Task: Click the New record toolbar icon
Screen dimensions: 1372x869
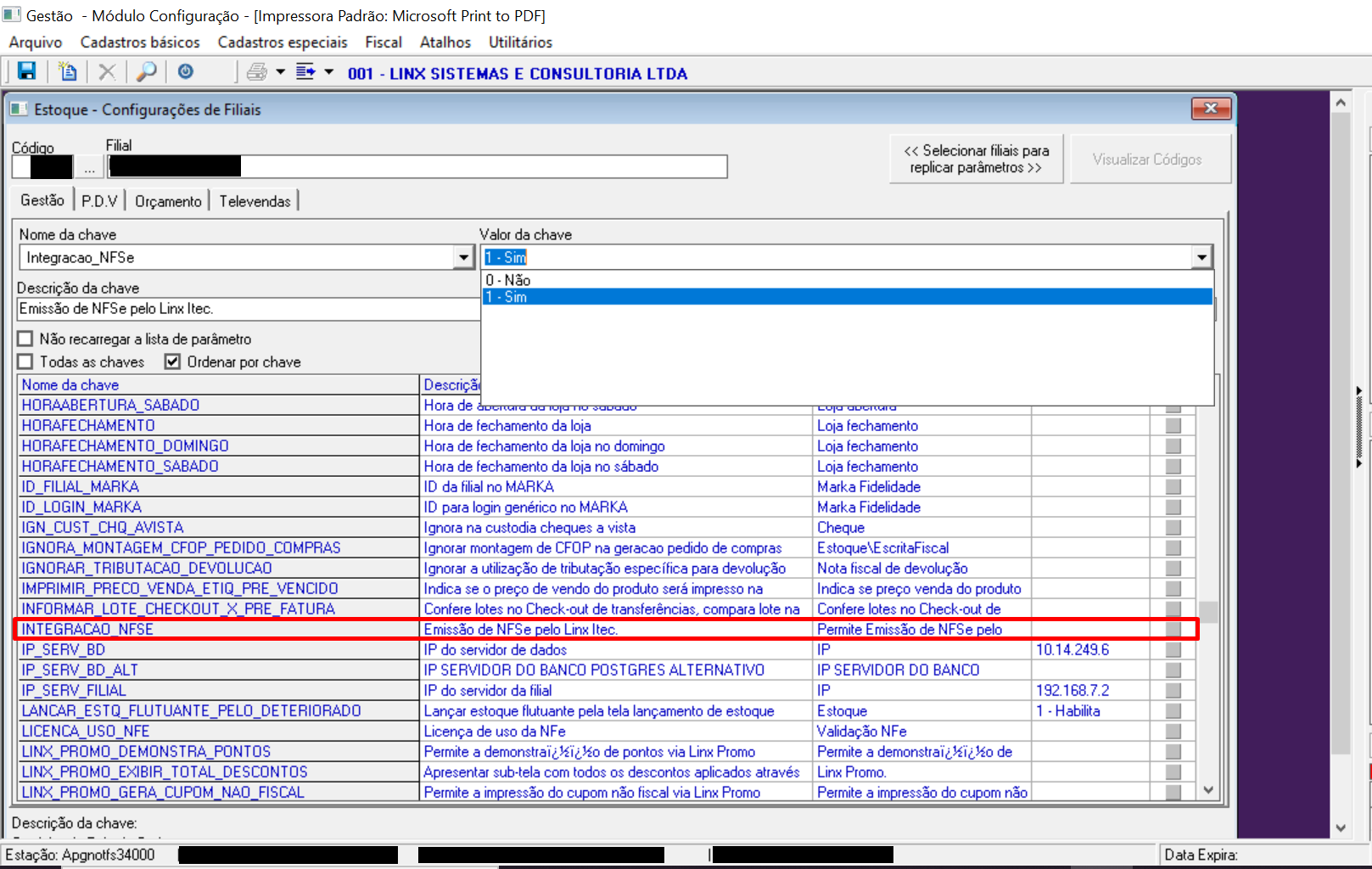Action: [x=67, y=72]
